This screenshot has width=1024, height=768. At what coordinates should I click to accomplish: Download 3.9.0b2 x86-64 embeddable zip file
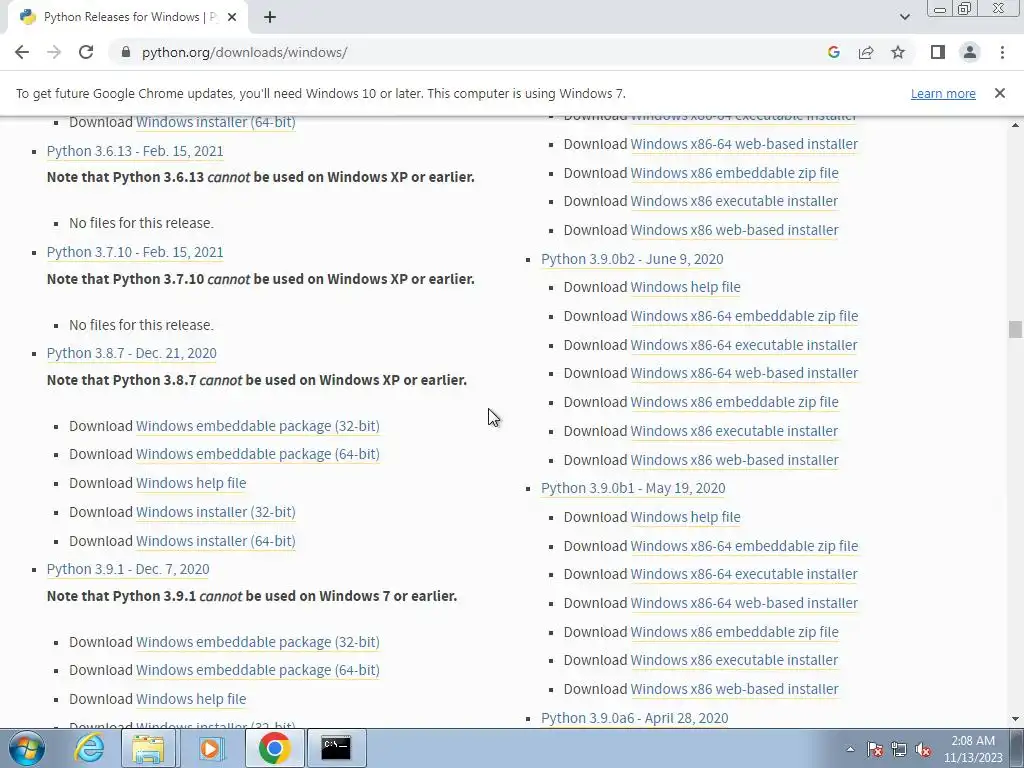click(744, 316)
